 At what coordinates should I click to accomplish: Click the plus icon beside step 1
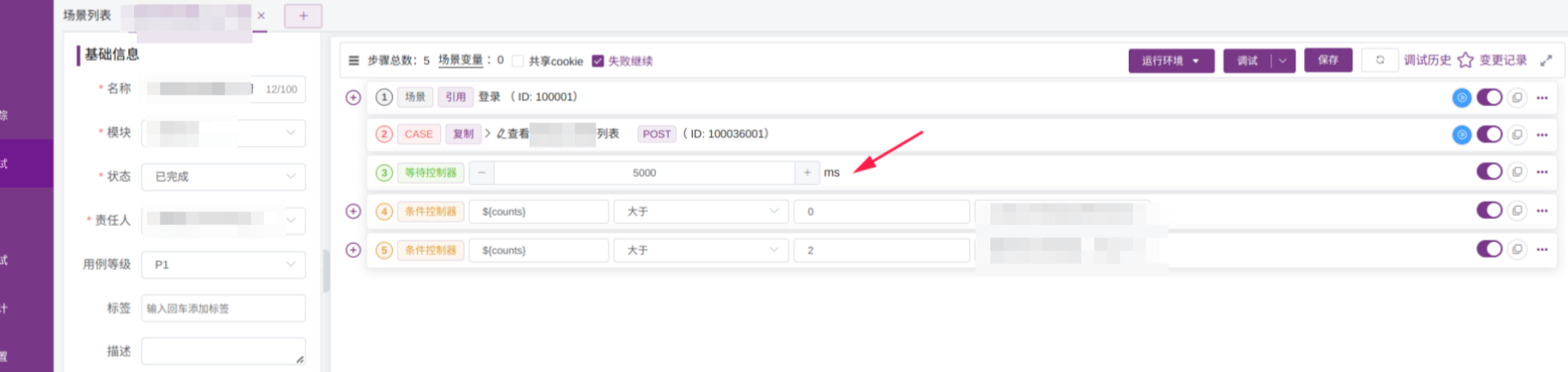click(x=353, y=97)
